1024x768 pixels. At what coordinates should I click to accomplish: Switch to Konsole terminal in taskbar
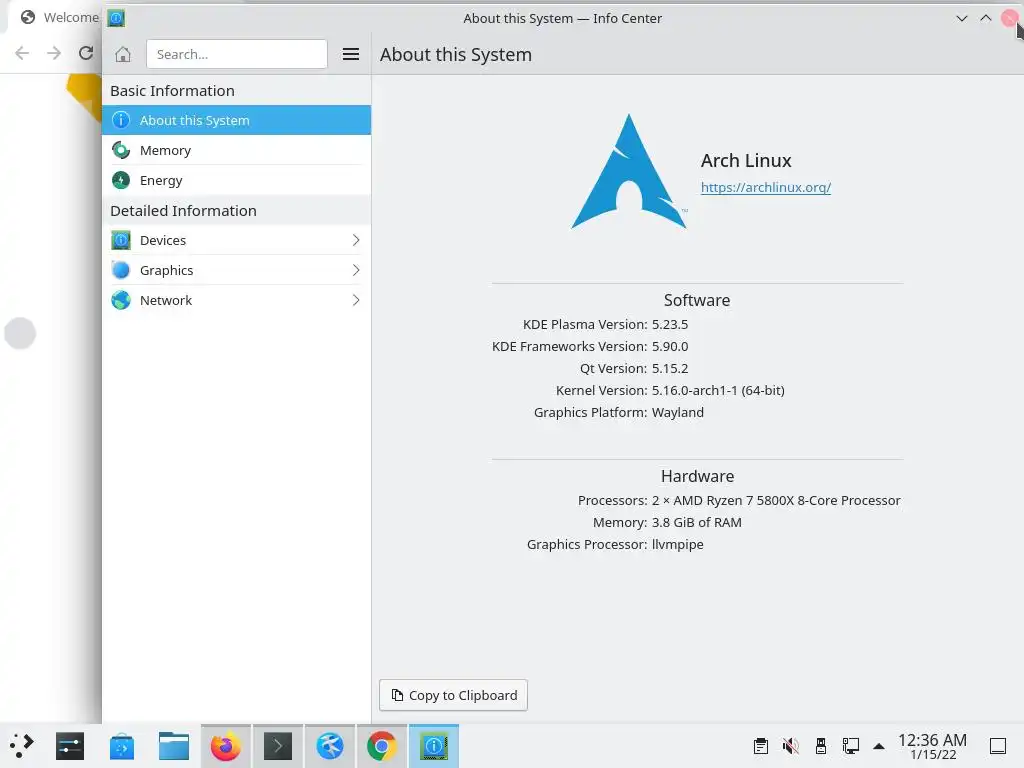point(278,746)
